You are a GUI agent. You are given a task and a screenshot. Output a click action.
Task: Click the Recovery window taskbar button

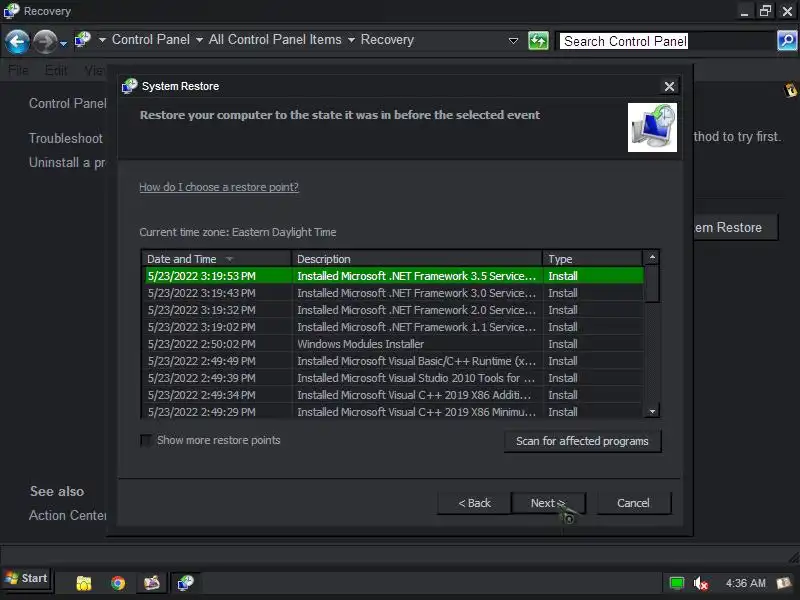click(185, 582)
